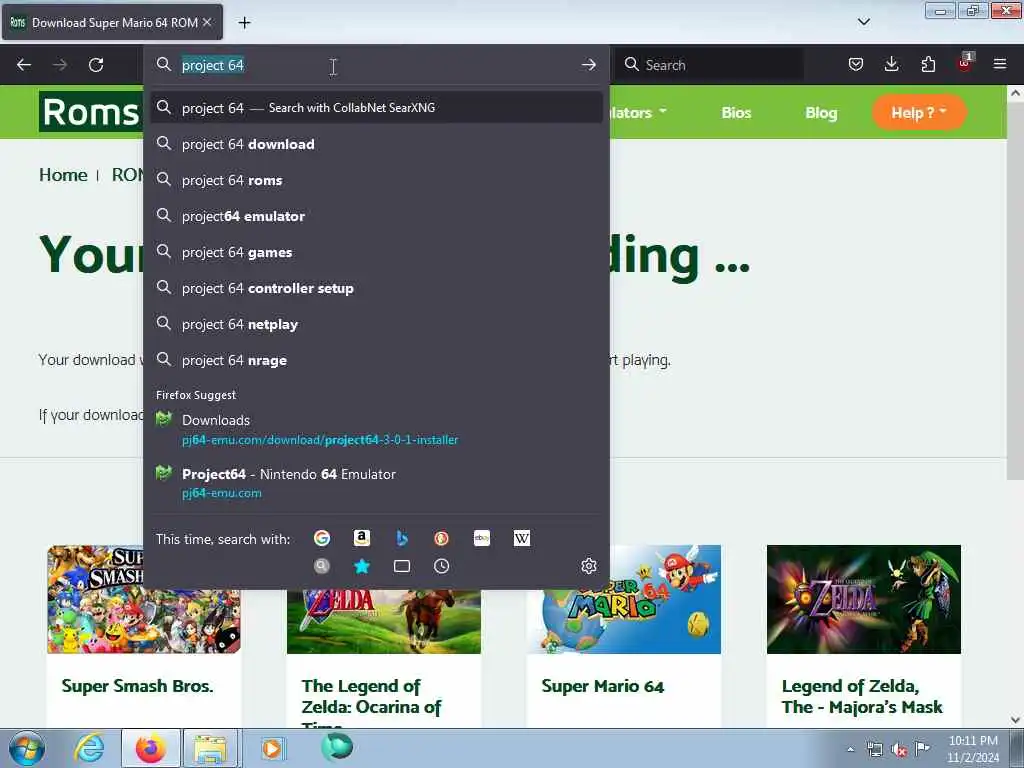This screenshot has width=1024, height=768.
Task: Click the scrollbar down arrow
Action: 1015,720
